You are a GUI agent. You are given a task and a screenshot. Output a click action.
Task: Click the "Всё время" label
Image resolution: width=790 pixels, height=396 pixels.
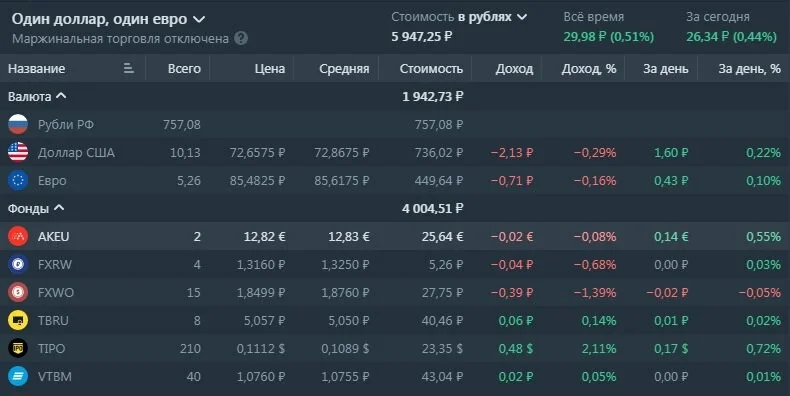(x=594, y=17)
